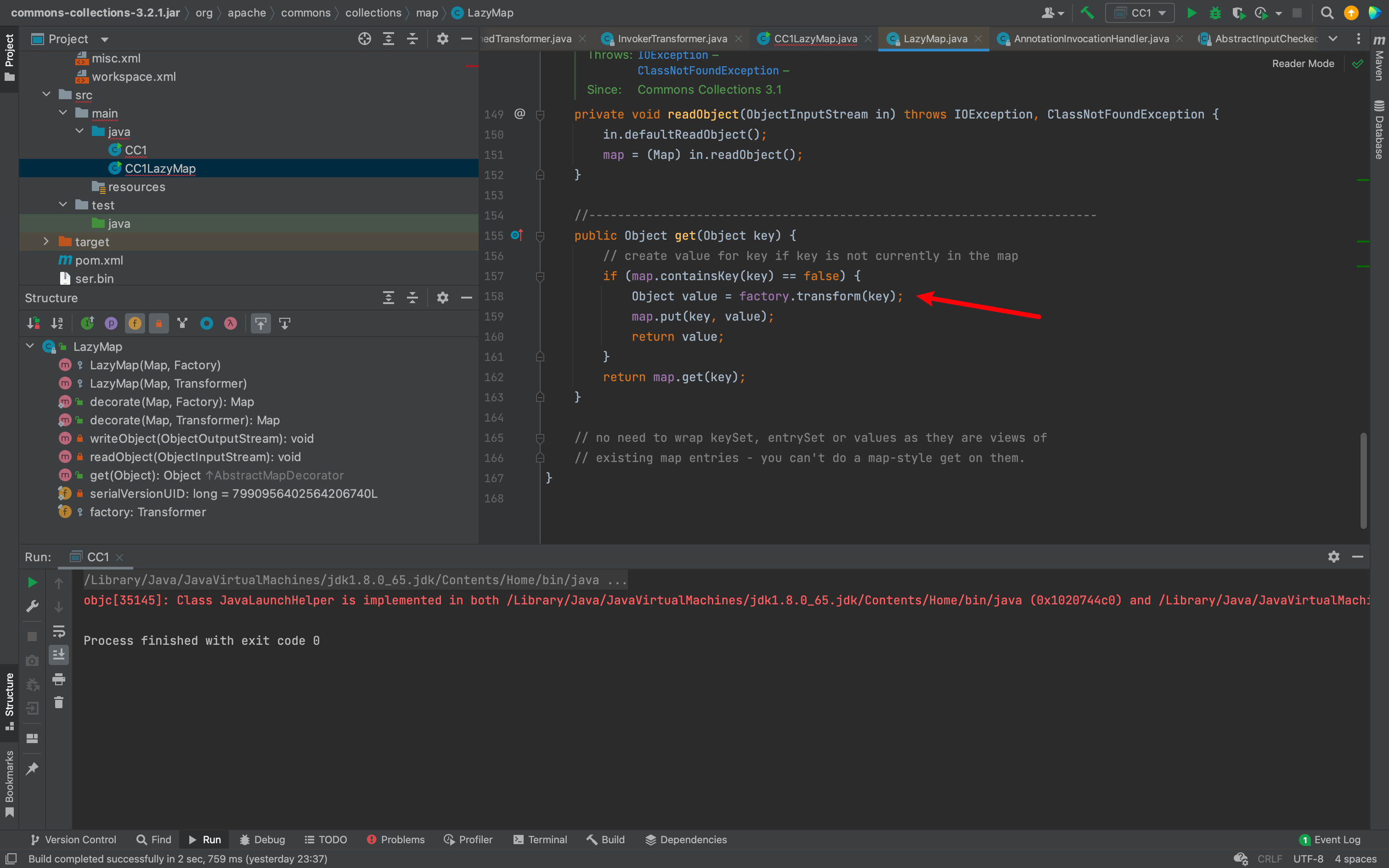Click the overridden method gutter icon at line 155

click(x=517, y=235)
